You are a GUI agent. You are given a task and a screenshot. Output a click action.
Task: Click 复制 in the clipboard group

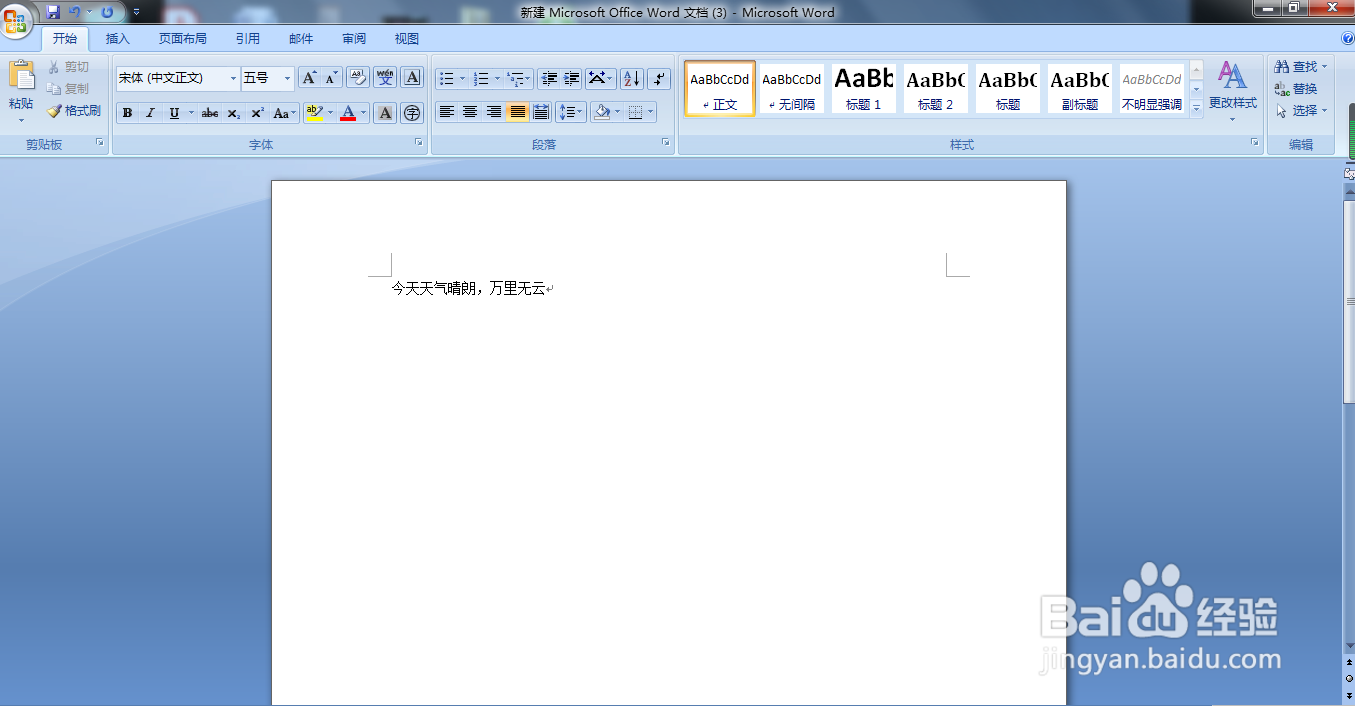pyautogui.click(x=68, y=89)
